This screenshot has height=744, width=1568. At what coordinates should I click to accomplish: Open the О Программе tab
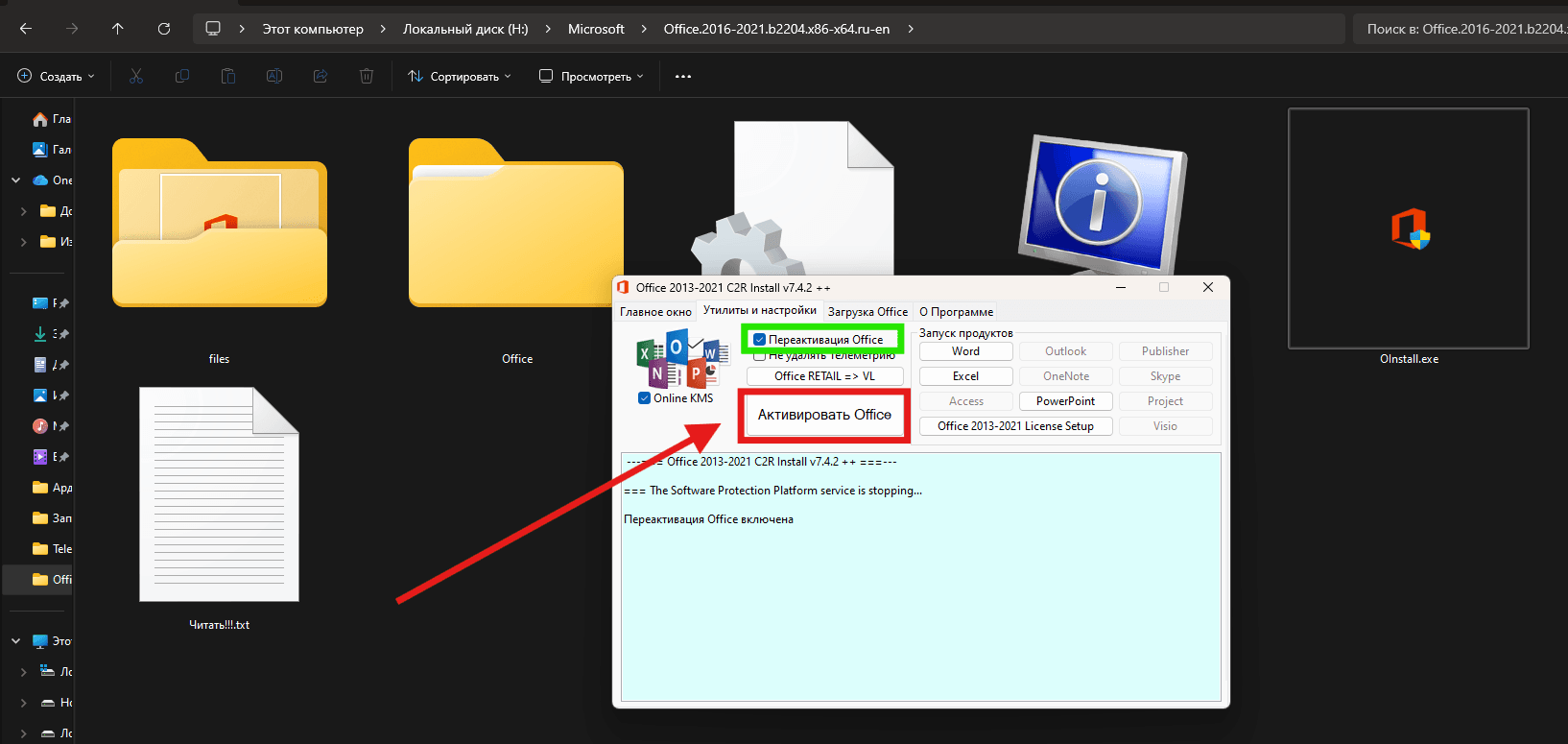(956, 312)
